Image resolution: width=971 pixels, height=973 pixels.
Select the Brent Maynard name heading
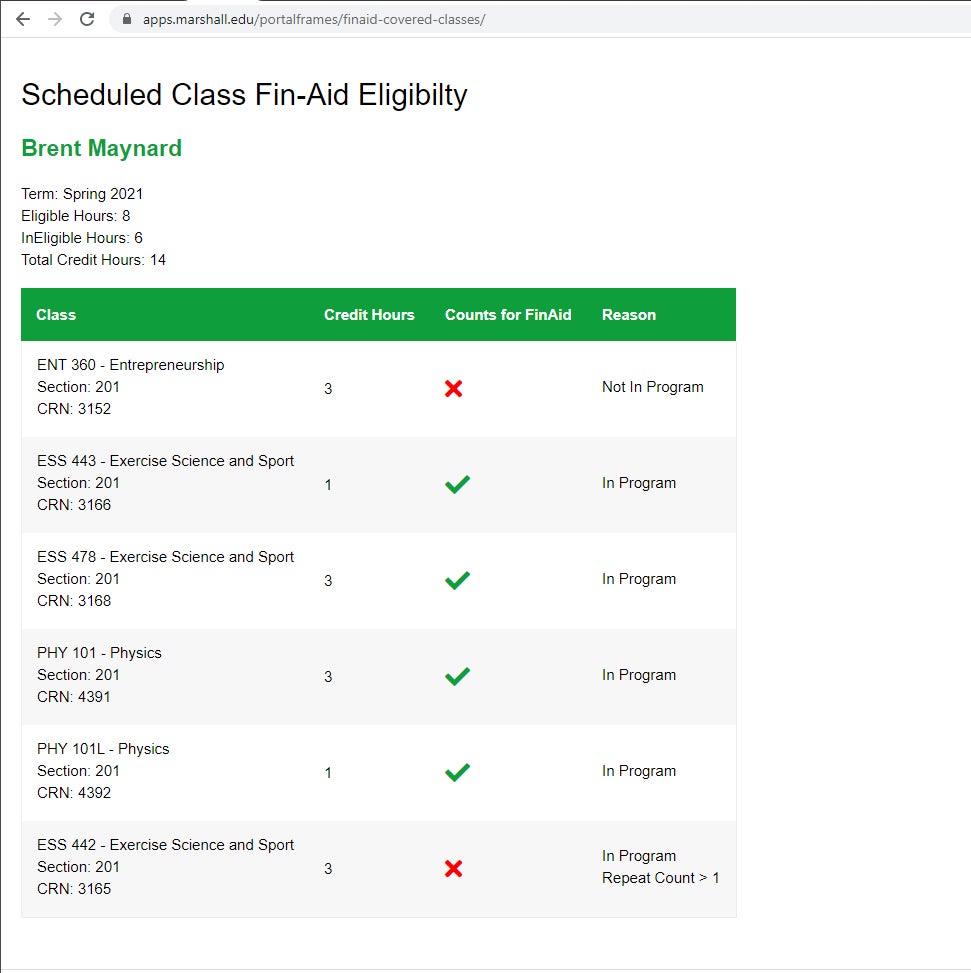tap(101, 149)
